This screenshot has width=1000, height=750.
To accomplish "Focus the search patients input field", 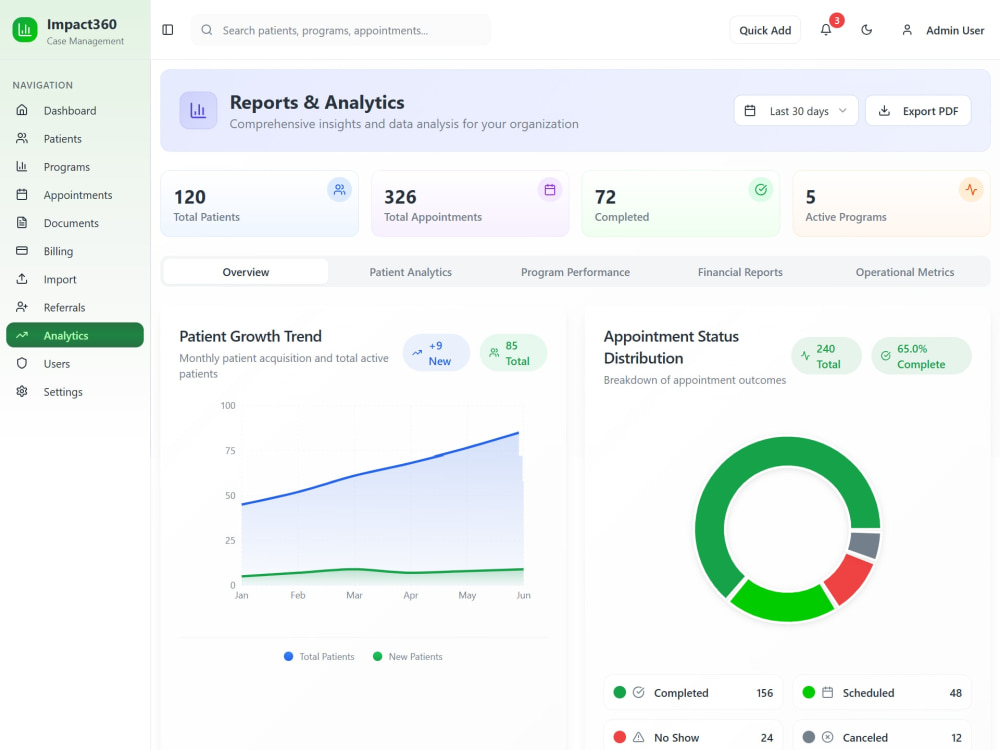I will click(x=341, y=30).
